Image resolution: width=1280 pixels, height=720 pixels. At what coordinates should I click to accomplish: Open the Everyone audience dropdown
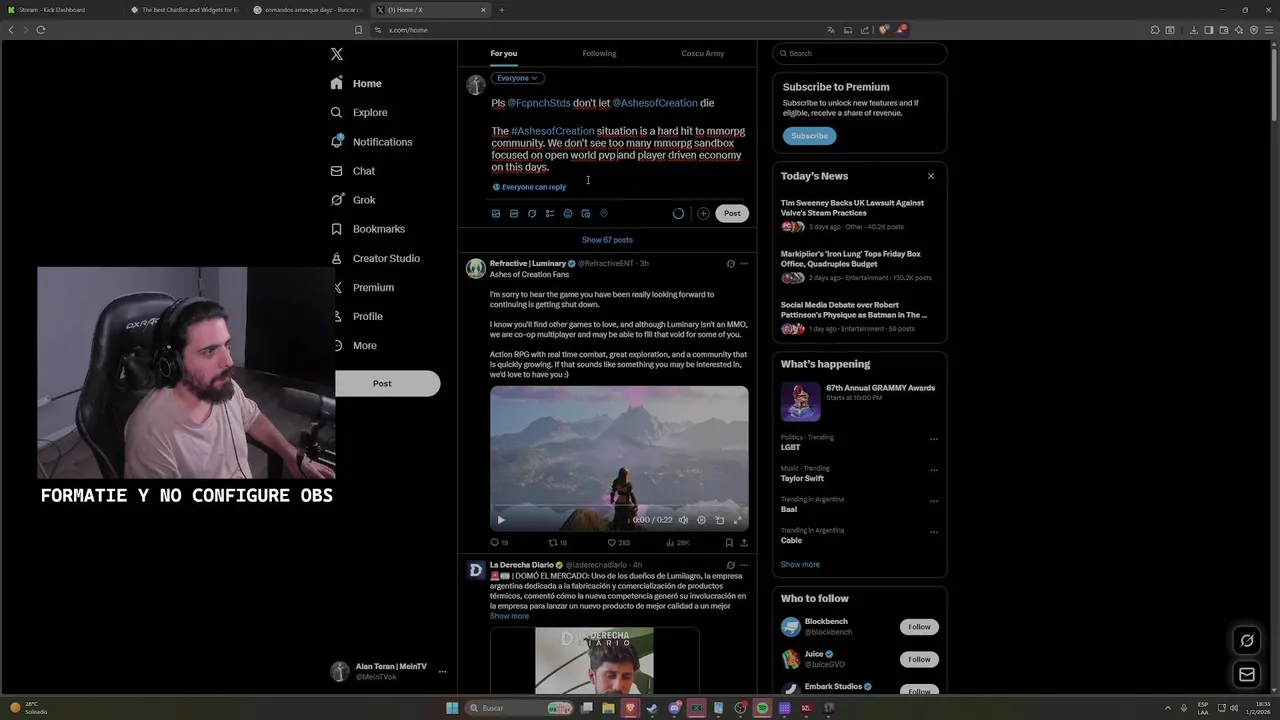coord(517,78)
